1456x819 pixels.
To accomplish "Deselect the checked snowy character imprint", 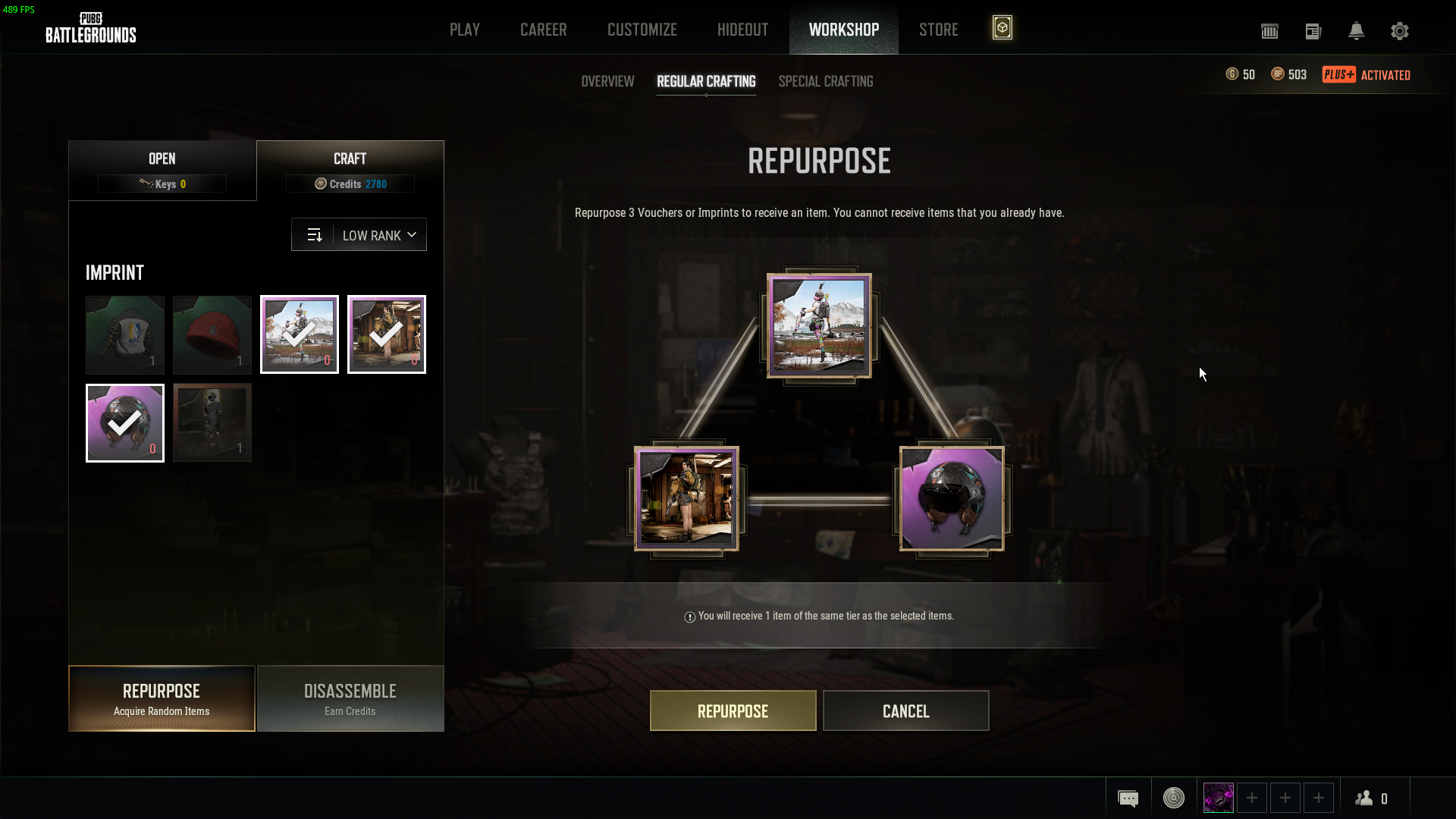I will click(300, 334).
